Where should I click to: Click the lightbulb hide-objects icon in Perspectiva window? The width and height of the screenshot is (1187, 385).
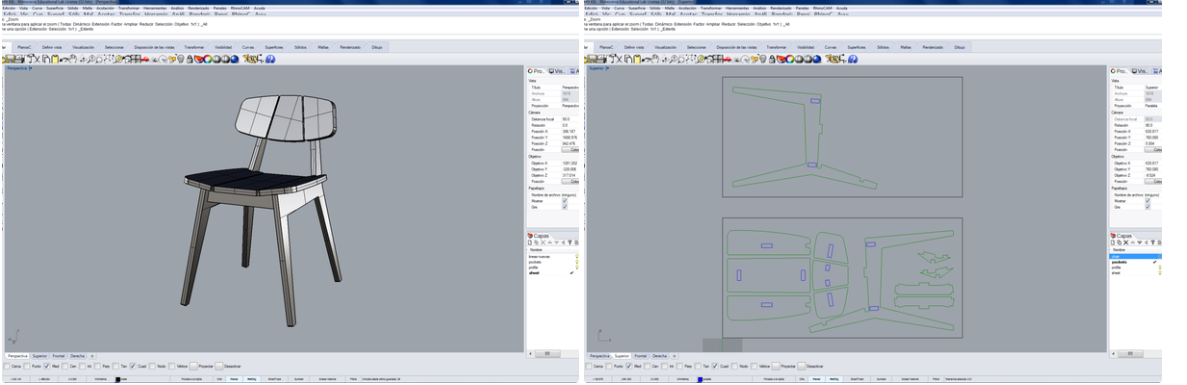click(181, 59)
